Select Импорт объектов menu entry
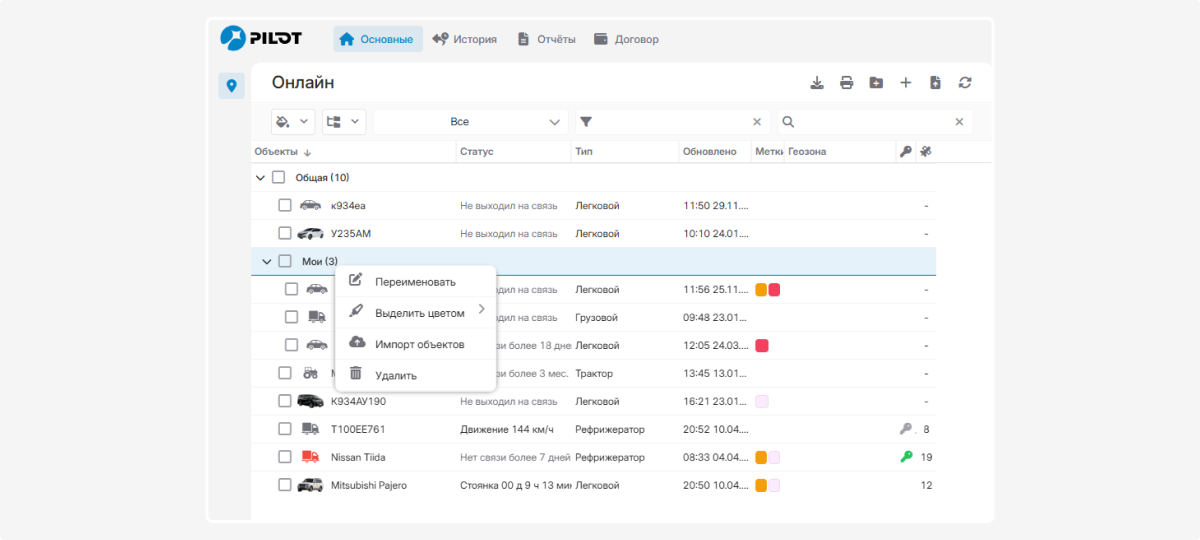The width and height of the screenshot is (1200, 540). pyautogui.click(x=419, y=344)
